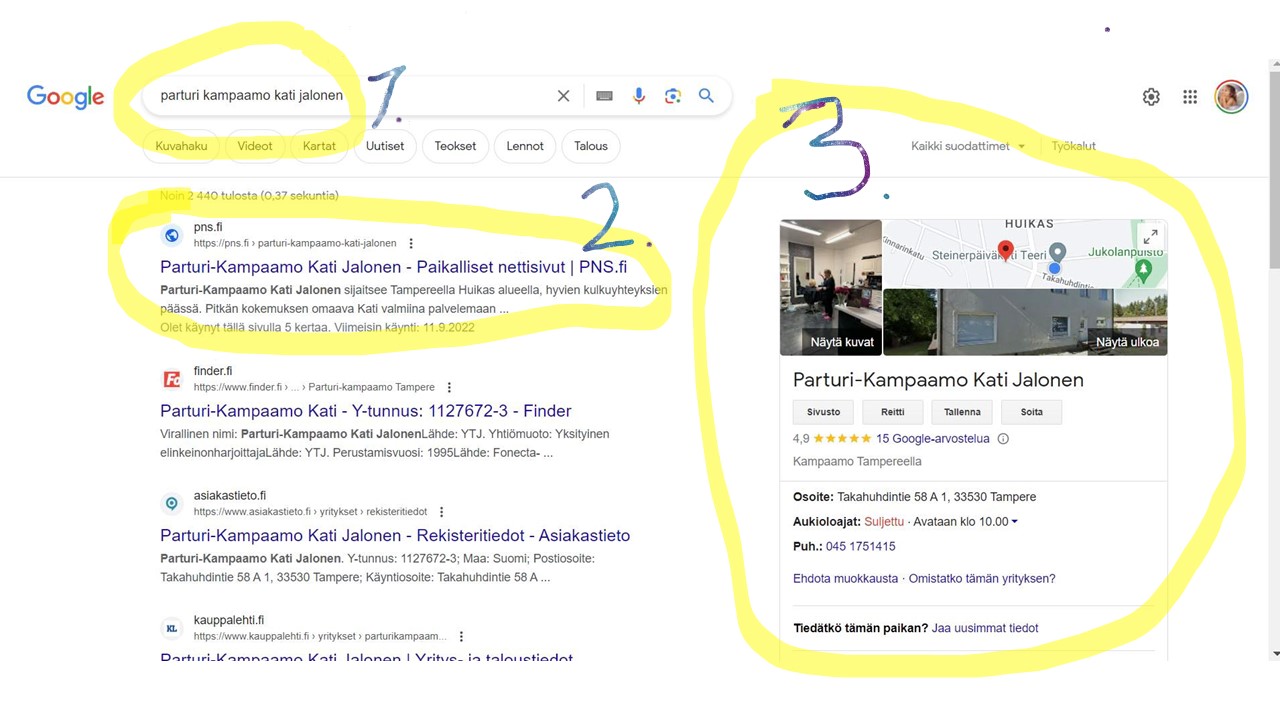Open more options for the finder.fi result
Image resolution: width=1280 pixels, height=720 pixels.
click(x=449, y=387)
